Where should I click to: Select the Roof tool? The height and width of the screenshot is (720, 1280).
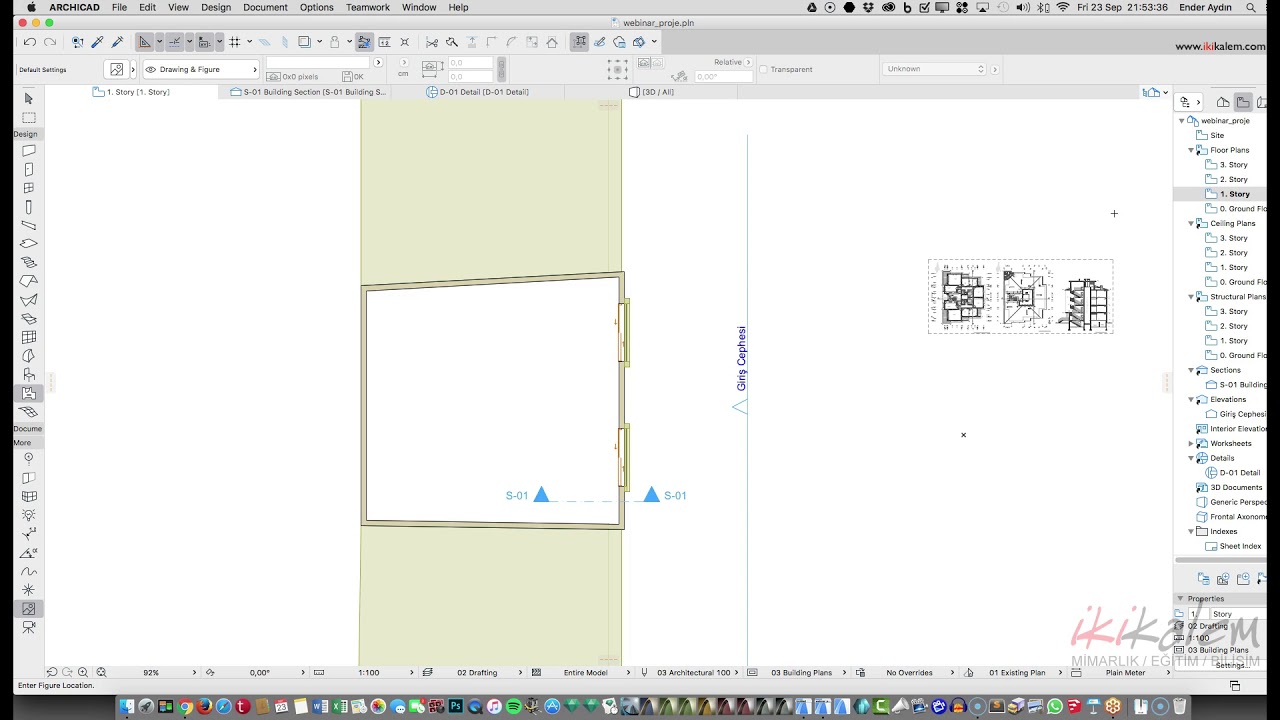28,281
